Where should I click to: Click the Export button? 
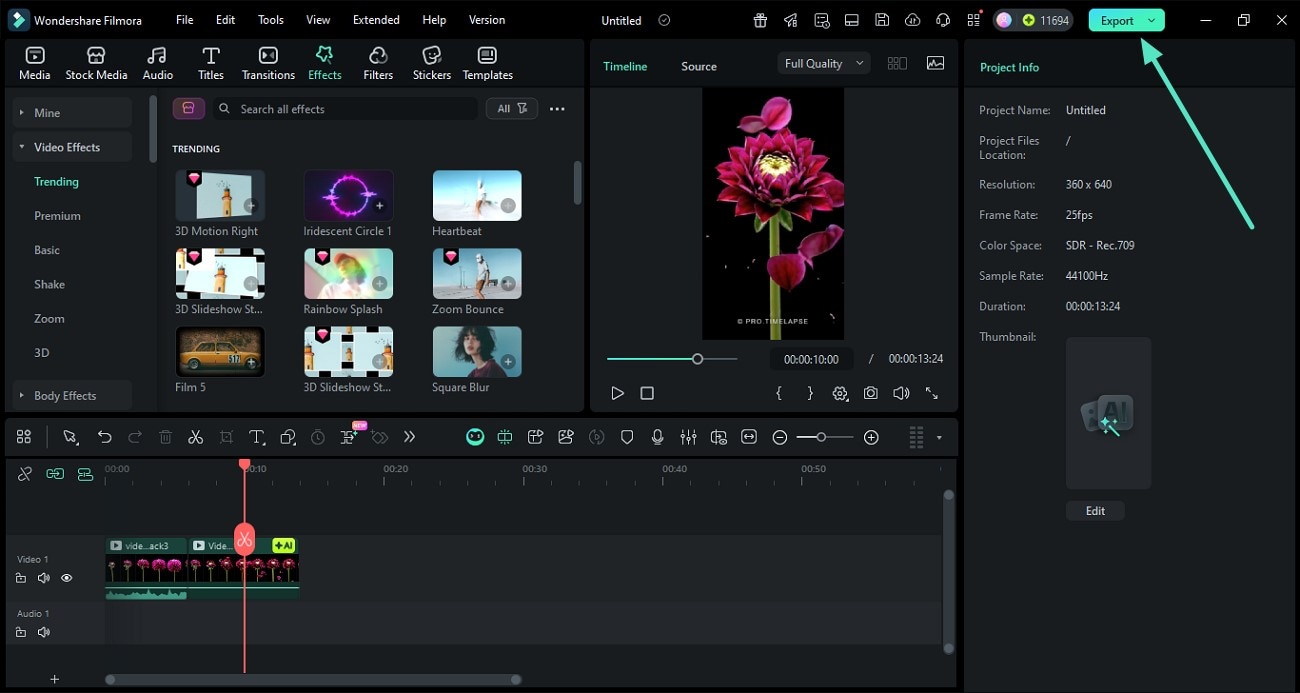pos(1116,20)
